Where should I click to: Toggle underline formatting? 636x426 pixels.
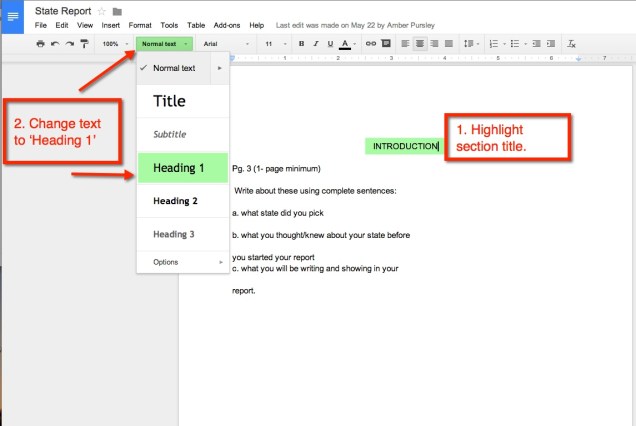pyautogui.click(x=329, y=44)
